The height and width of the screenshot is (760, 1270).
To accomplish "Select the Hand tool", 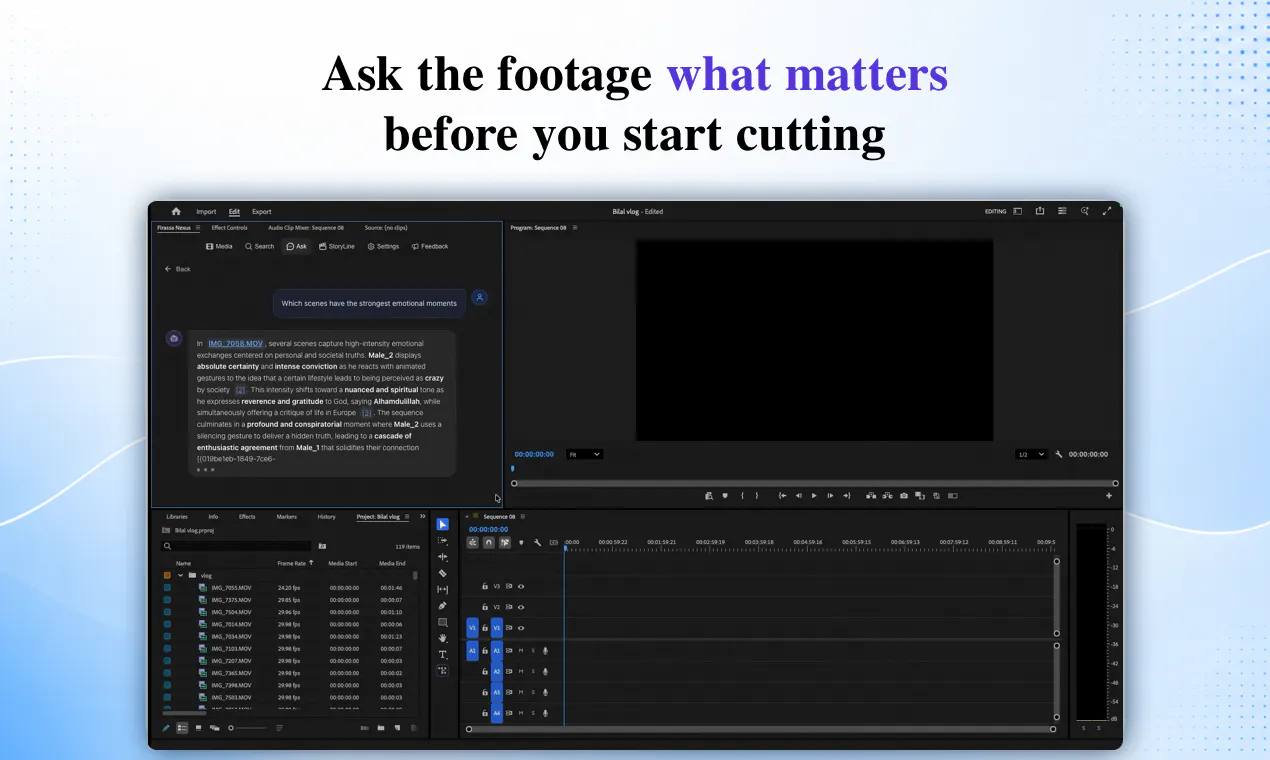I will pos(443,638).
